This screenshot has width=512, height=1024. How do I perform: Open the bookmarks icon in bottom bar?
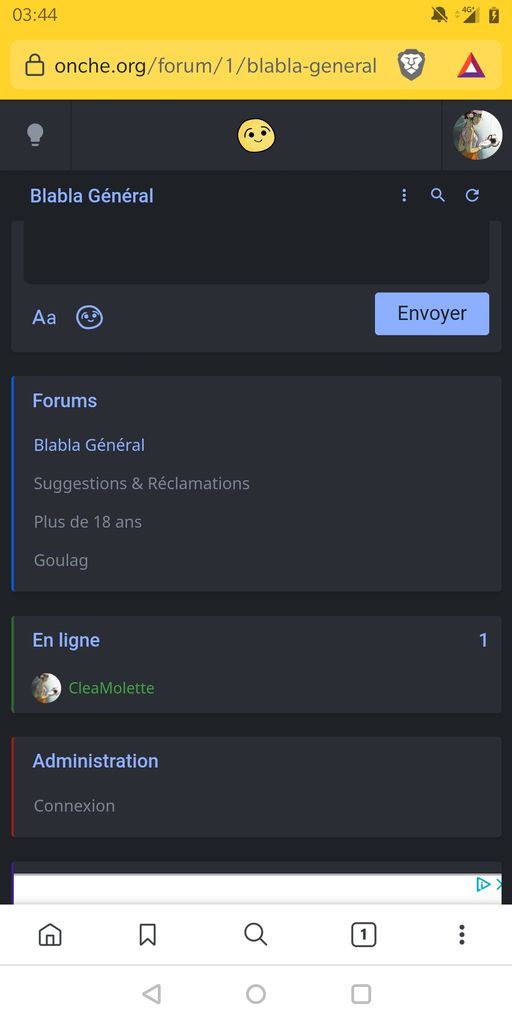click(148, 935)
